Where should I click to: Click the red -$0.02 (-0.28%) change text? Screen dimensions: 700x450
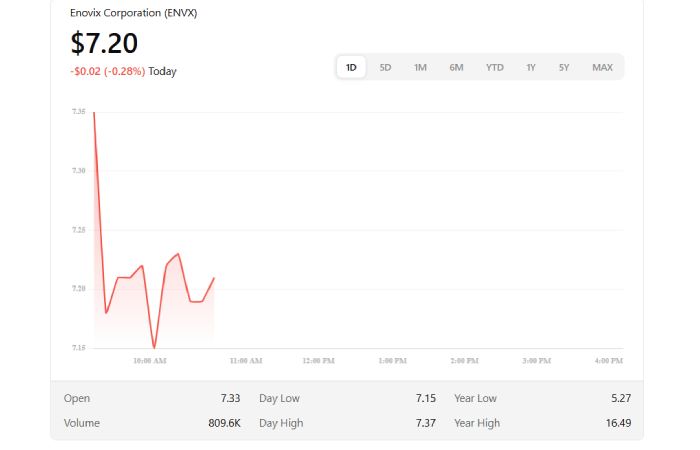pos(108,71)
